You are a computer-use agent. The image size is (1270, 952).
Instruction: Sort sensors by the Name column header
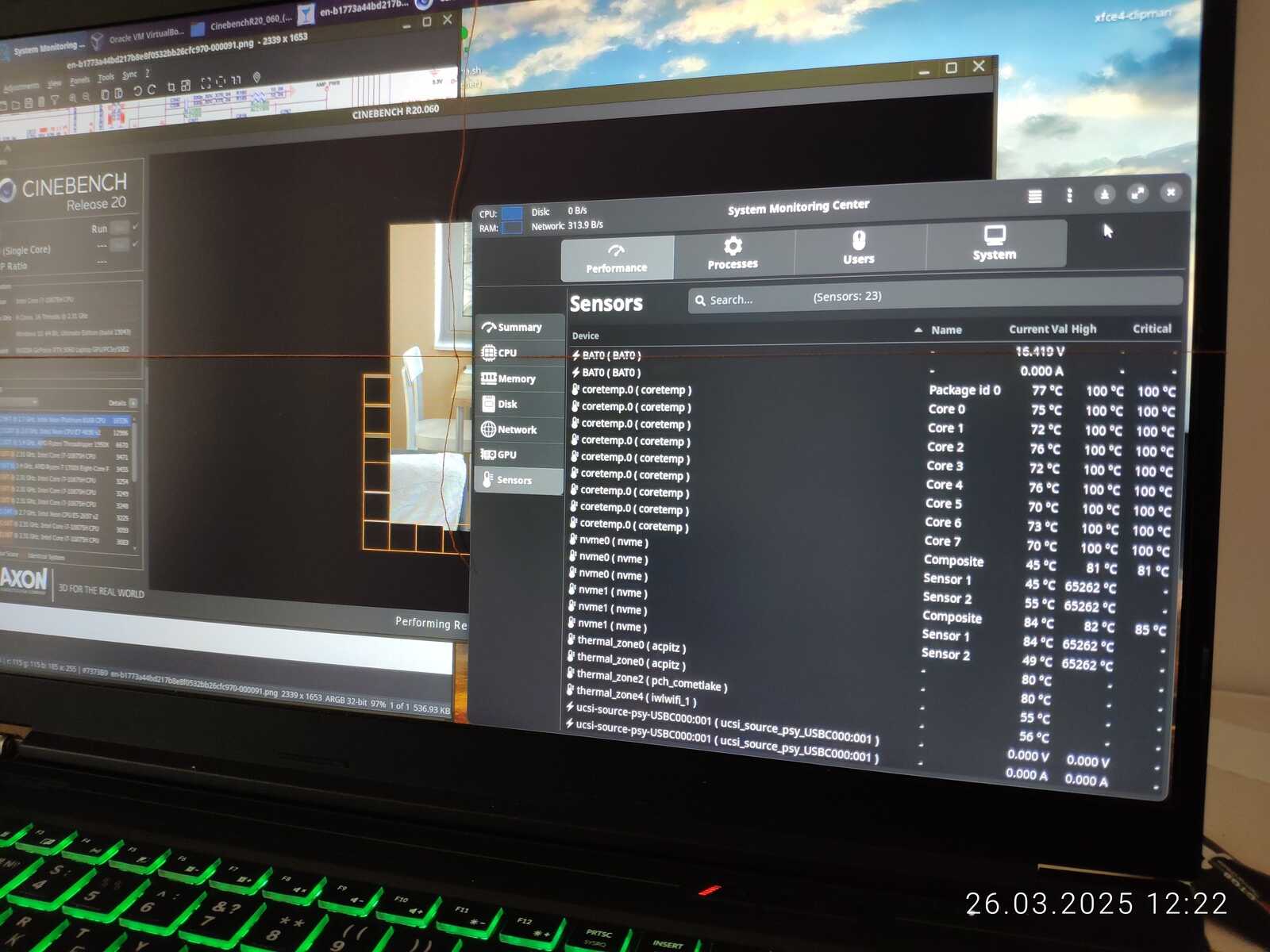[x=946, y=330]
